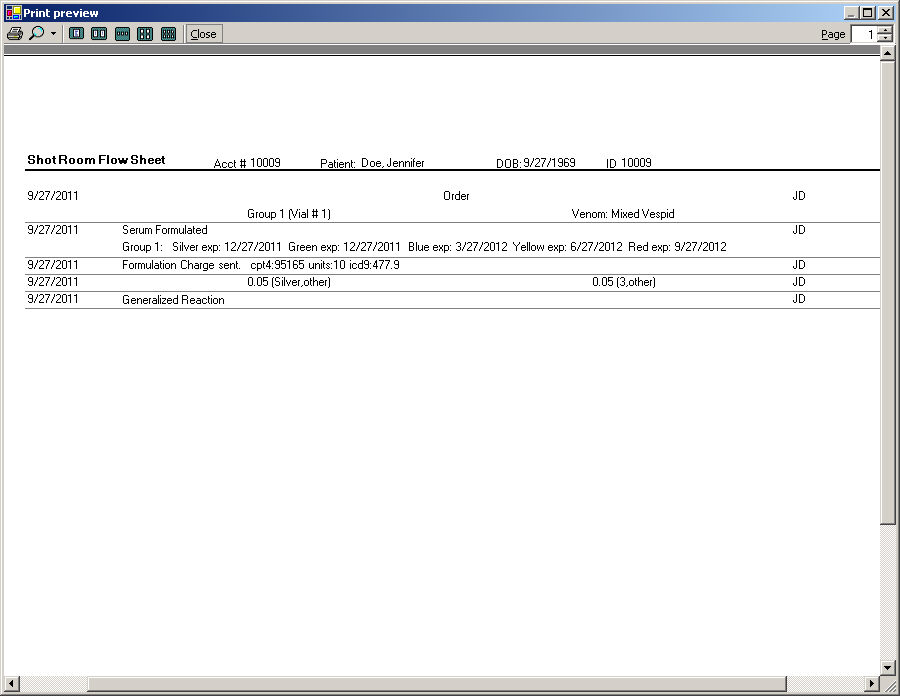Viewport: 900px width, 696px height.
Task: Click the vertical scrollbar up arrow
Action: pos(887,54)
